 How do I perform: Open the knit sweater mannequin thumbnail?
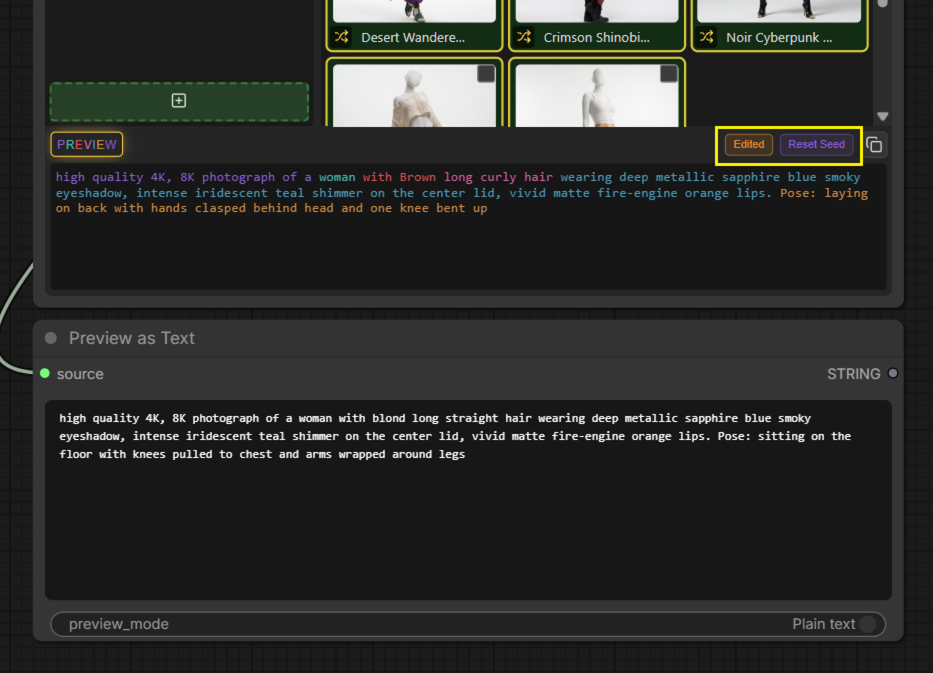[x=414, y=95]
